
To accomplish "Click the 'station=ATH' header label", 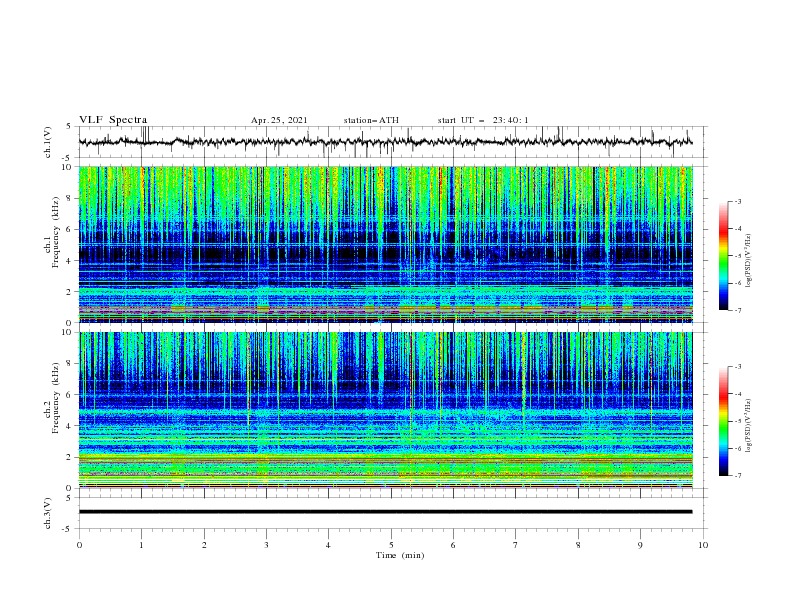I will 371,120.
